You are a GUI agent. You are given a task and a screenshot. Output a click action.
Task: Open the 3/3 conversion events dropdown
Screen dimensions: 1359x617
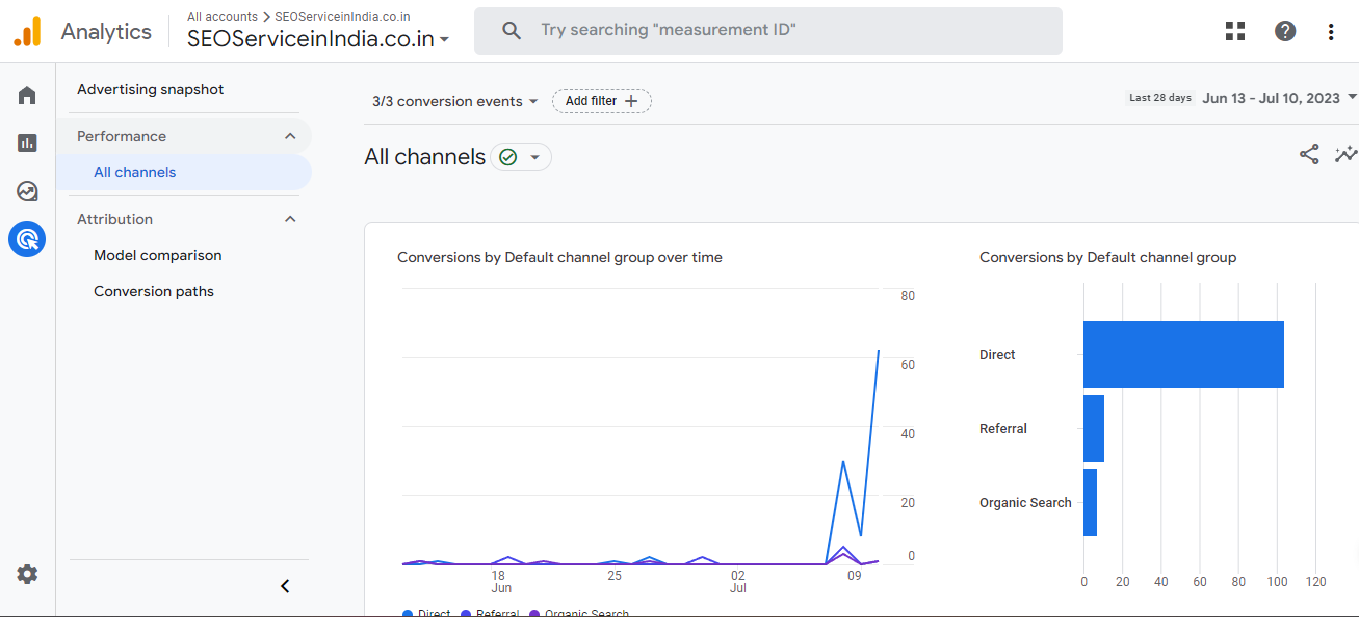click(x=455, y=101)
